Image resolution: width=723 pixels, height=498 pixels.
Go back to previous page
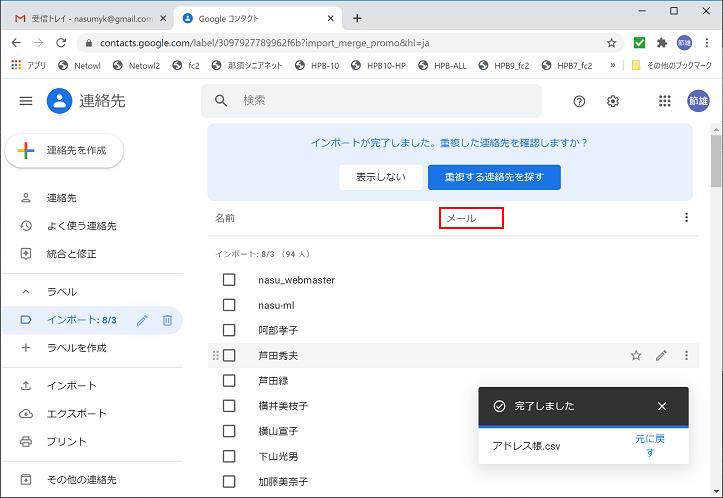16,43
